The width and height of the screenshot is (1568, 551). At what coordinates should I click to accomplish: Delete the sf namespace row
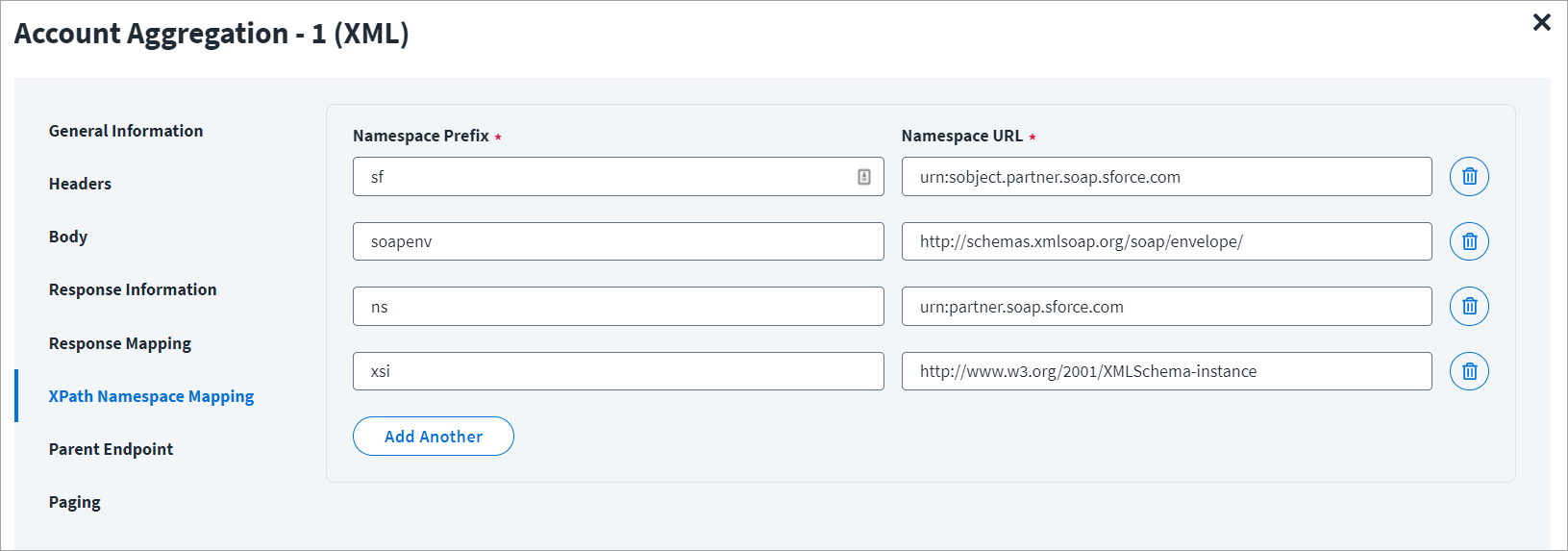(1469, 177)
